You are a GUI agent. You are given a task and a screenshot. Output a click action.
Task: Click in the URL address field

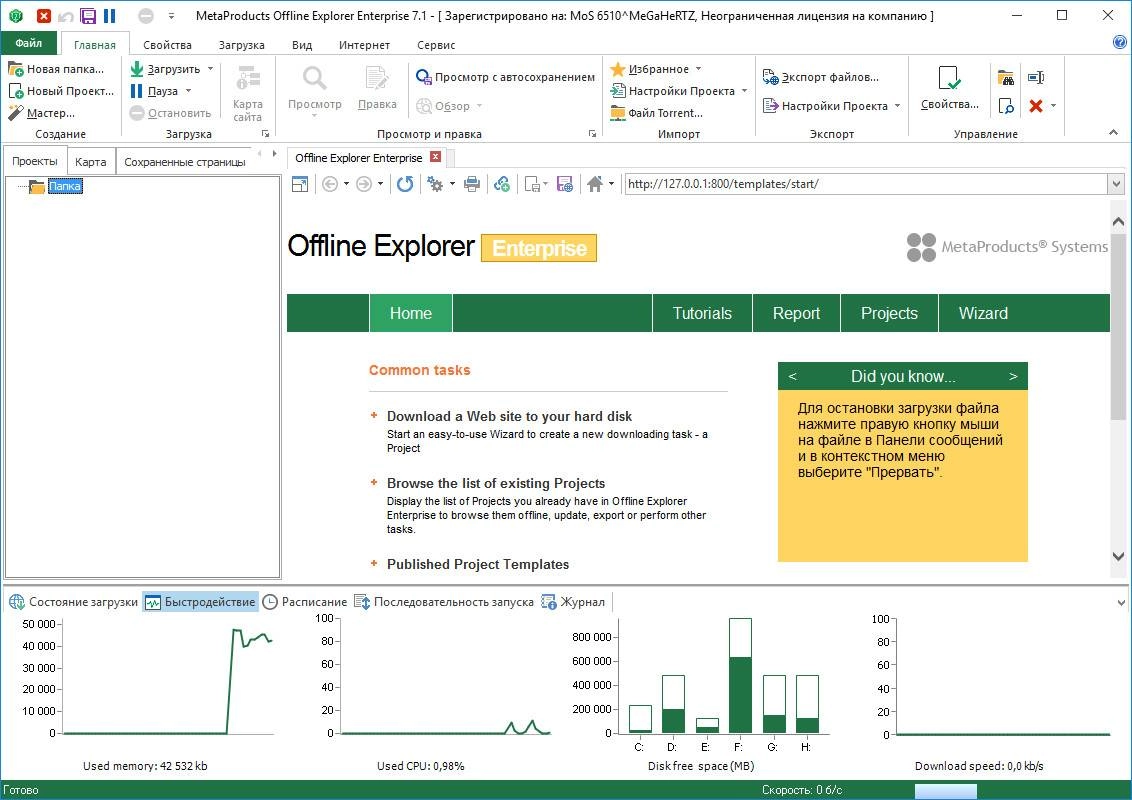point(865,184)
